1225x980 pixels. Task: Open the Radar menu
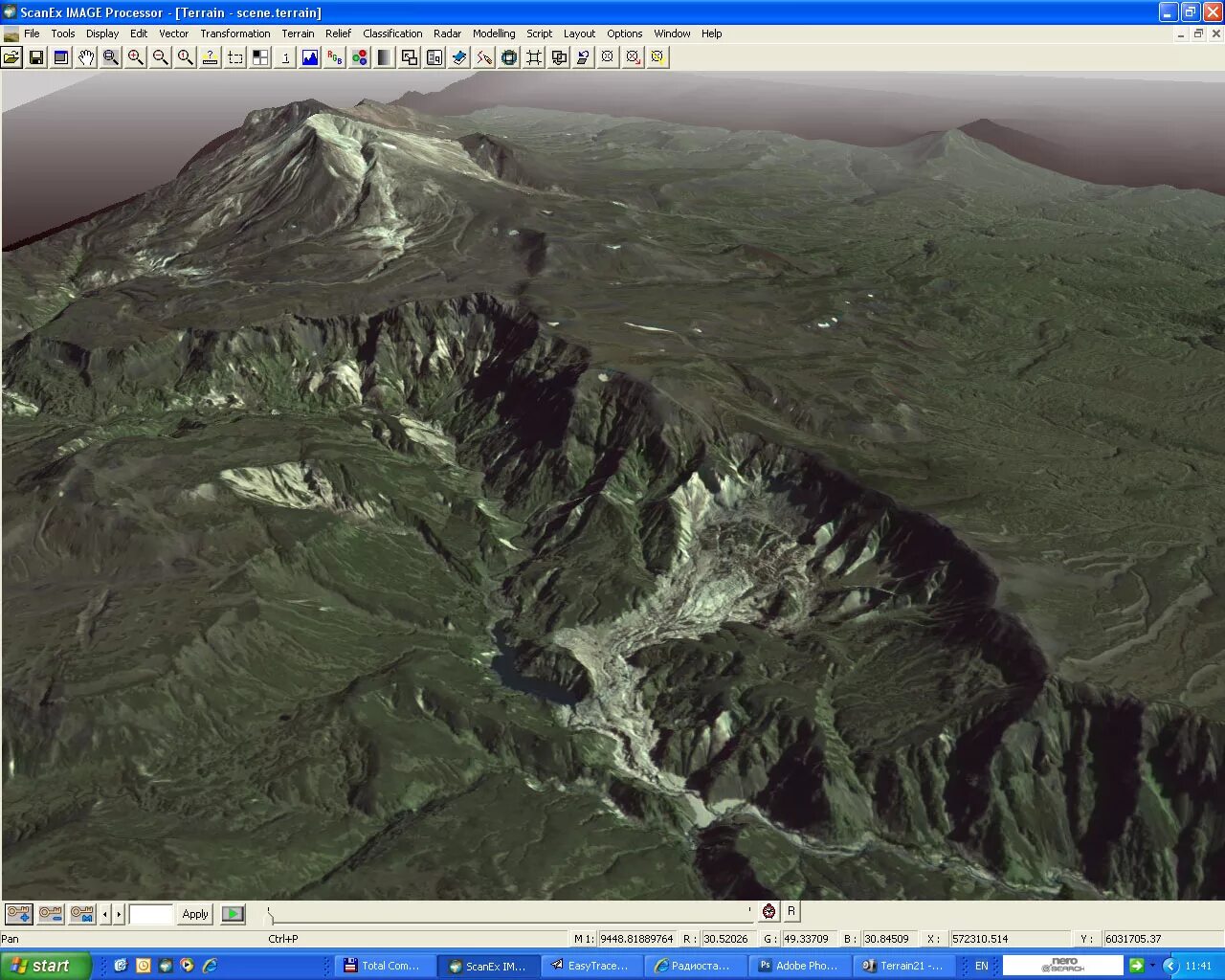pos(447,33)
